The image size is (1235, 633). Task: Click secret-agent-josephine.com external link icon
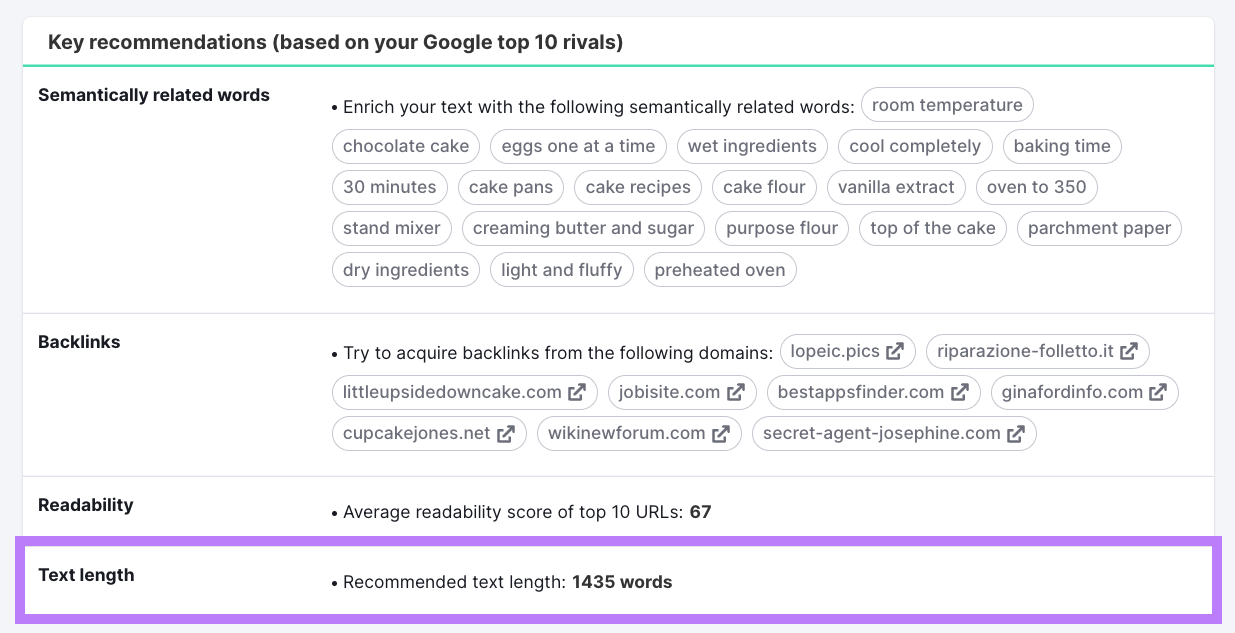[1017, 433]
